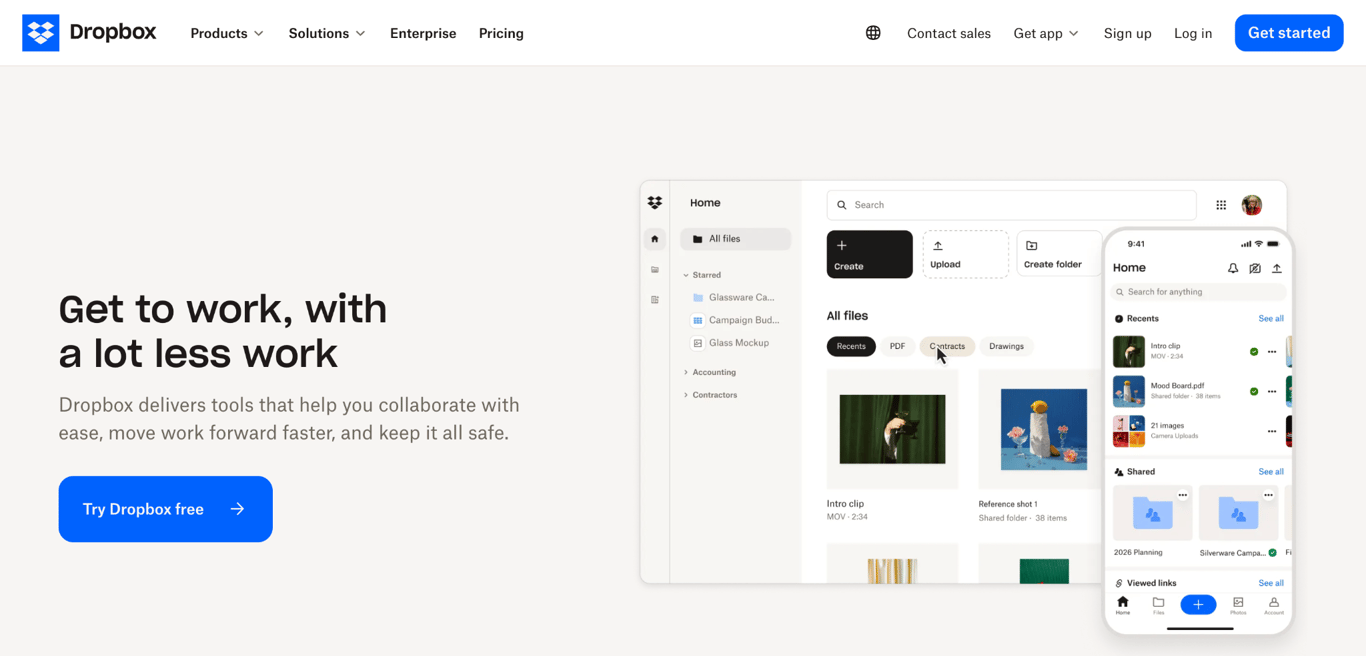Click the green sync check beside Intro clip
The height and width of the screenshot is (656, 1366).
[1254, 352]
